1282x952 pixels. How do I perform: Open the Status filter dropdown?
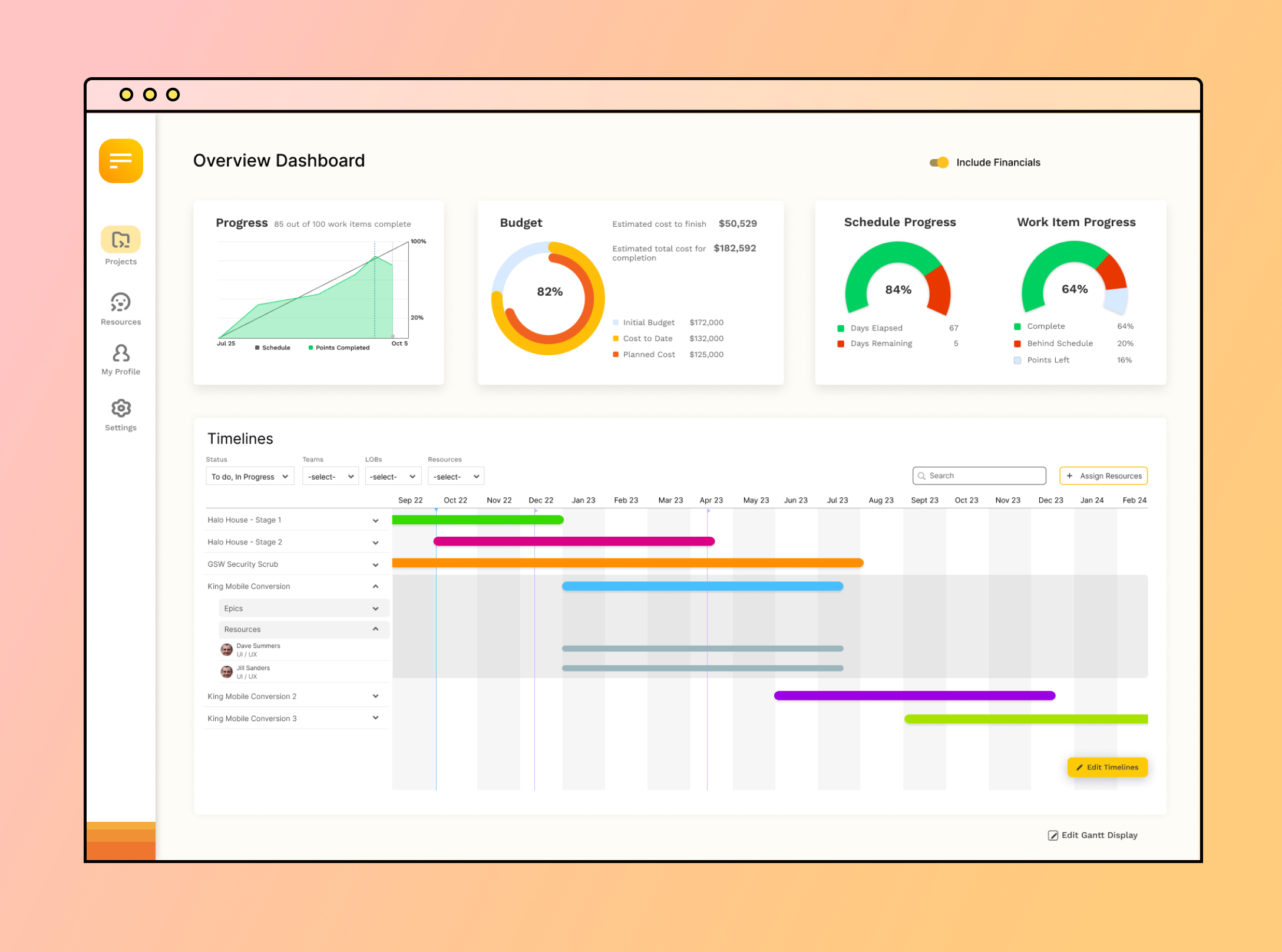(x=250, y=477)
